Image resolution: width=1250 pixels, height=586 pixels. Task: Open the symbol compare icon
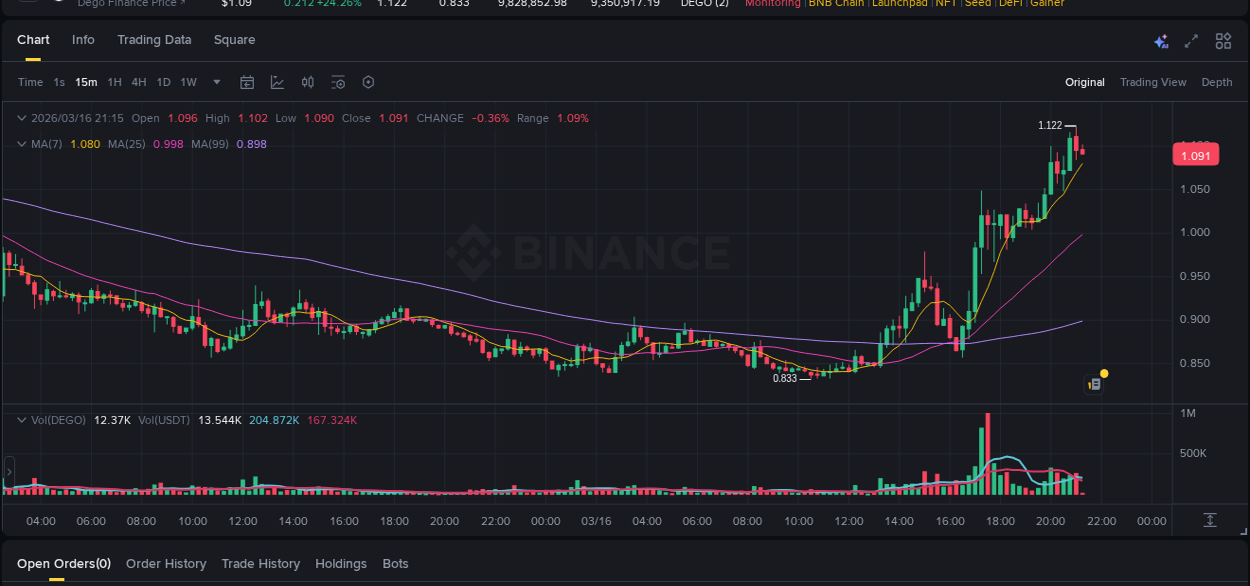click(x=307, y=82)
